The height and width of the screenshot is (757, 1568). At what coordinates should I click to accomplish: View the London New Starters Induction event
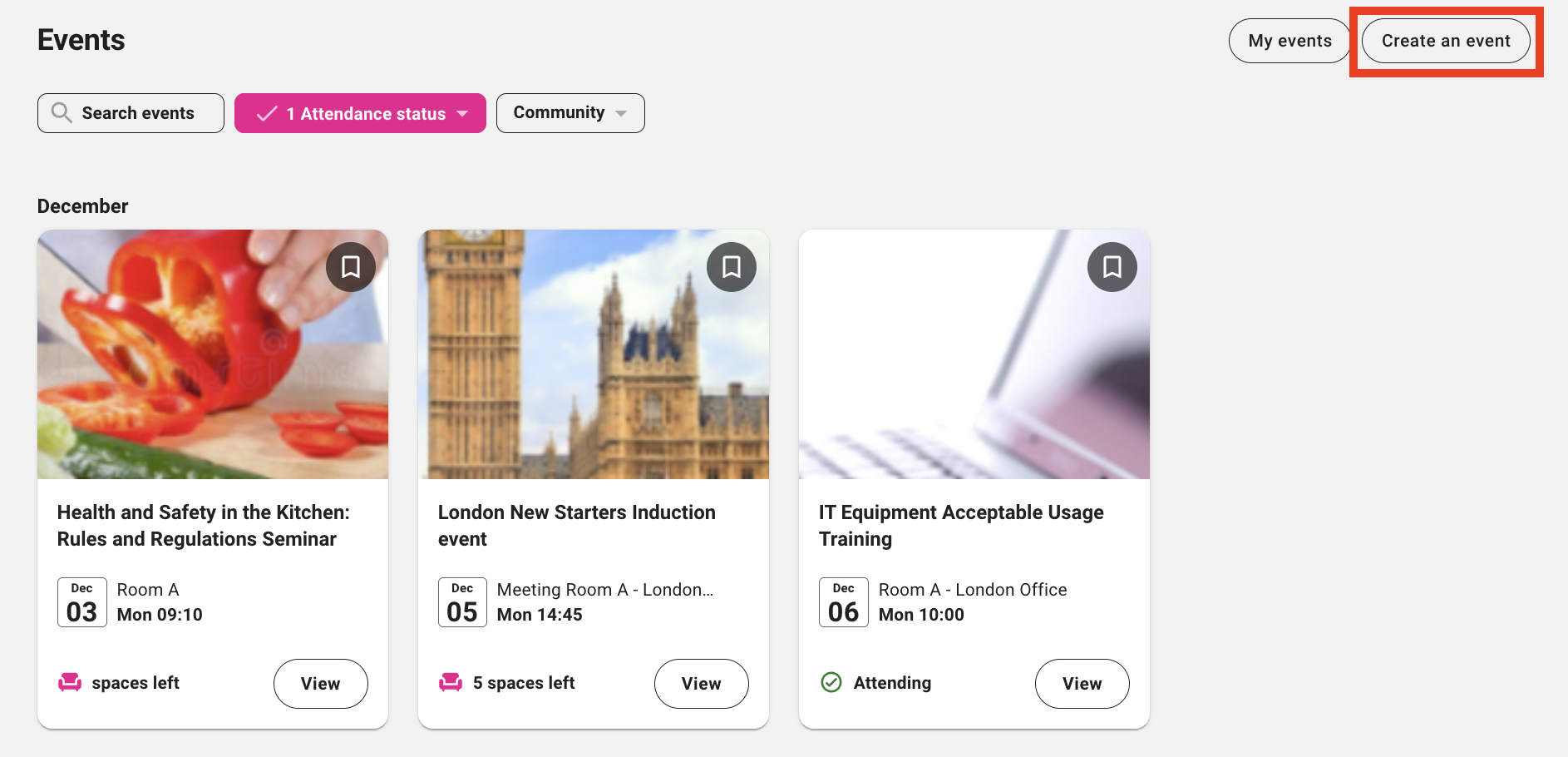tap(701, 684)
